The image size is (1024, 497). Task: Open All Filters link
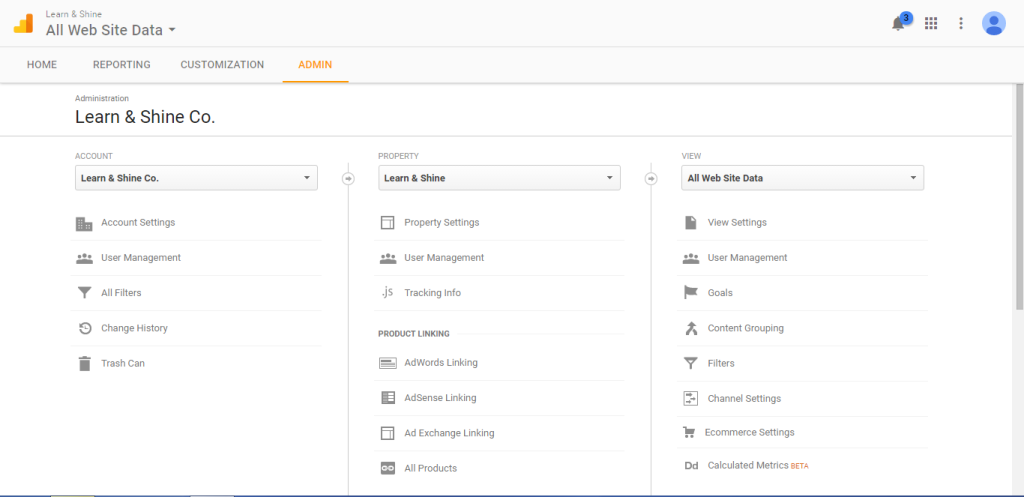click(121, 293)
